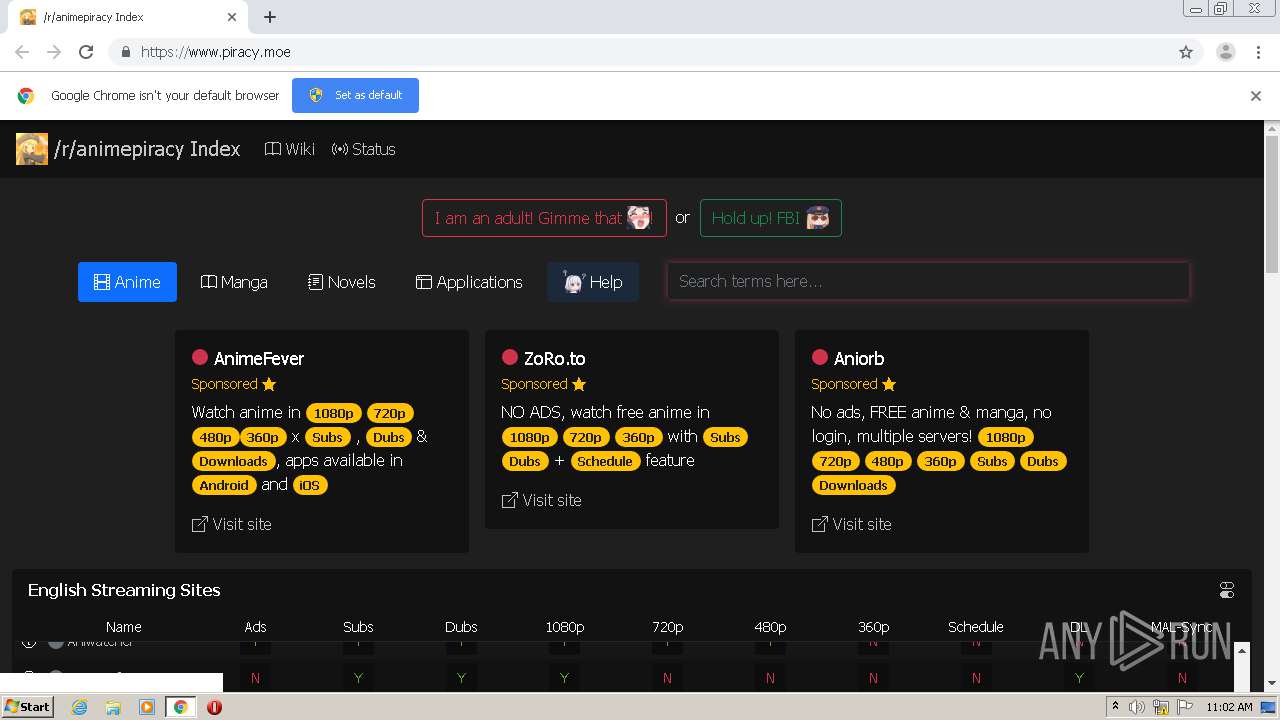
Task: Open the Help tab
Action: [x=593, y=282]
